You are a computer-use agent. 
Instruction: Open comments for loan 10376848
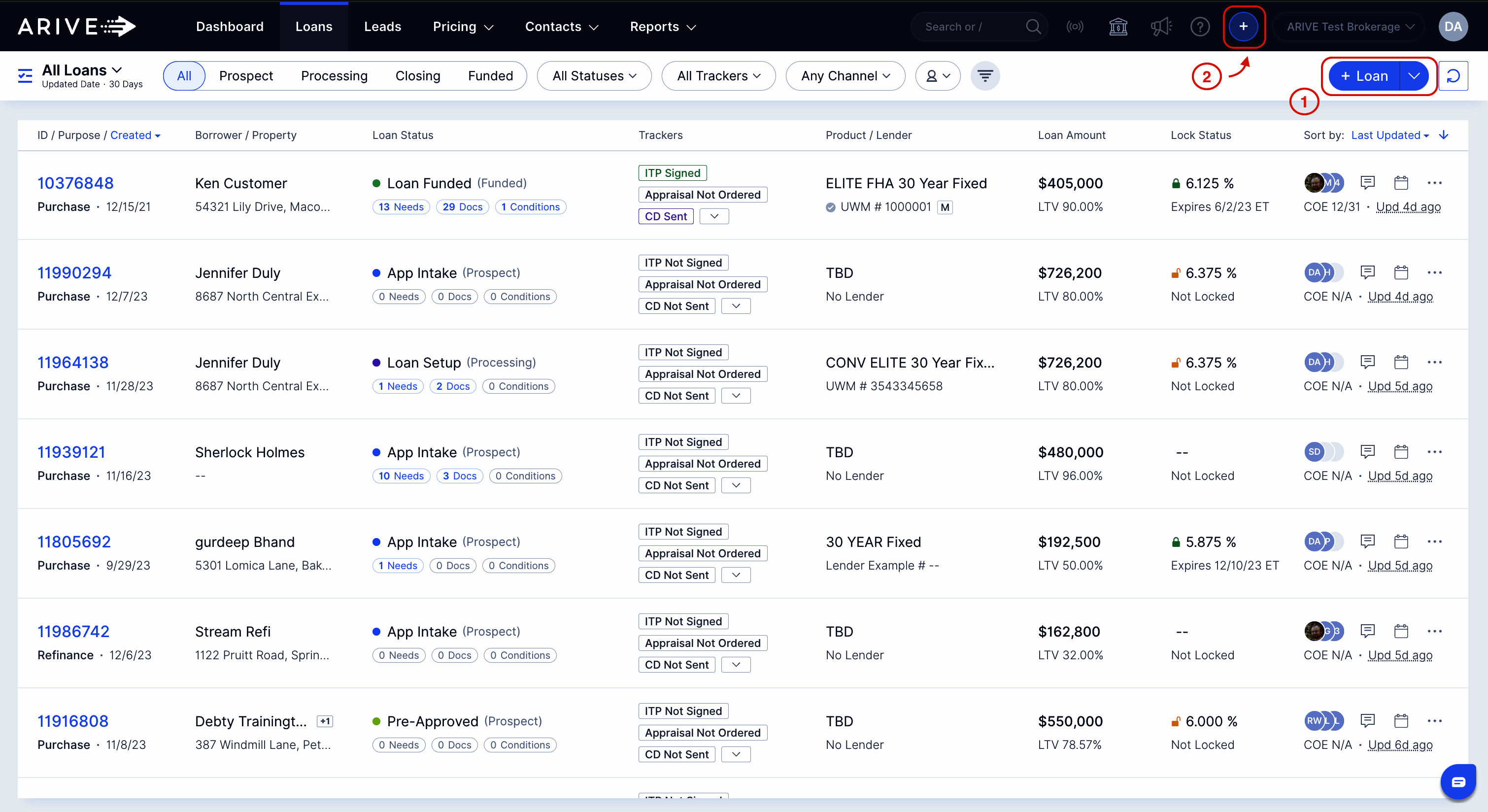(1368, 182)
